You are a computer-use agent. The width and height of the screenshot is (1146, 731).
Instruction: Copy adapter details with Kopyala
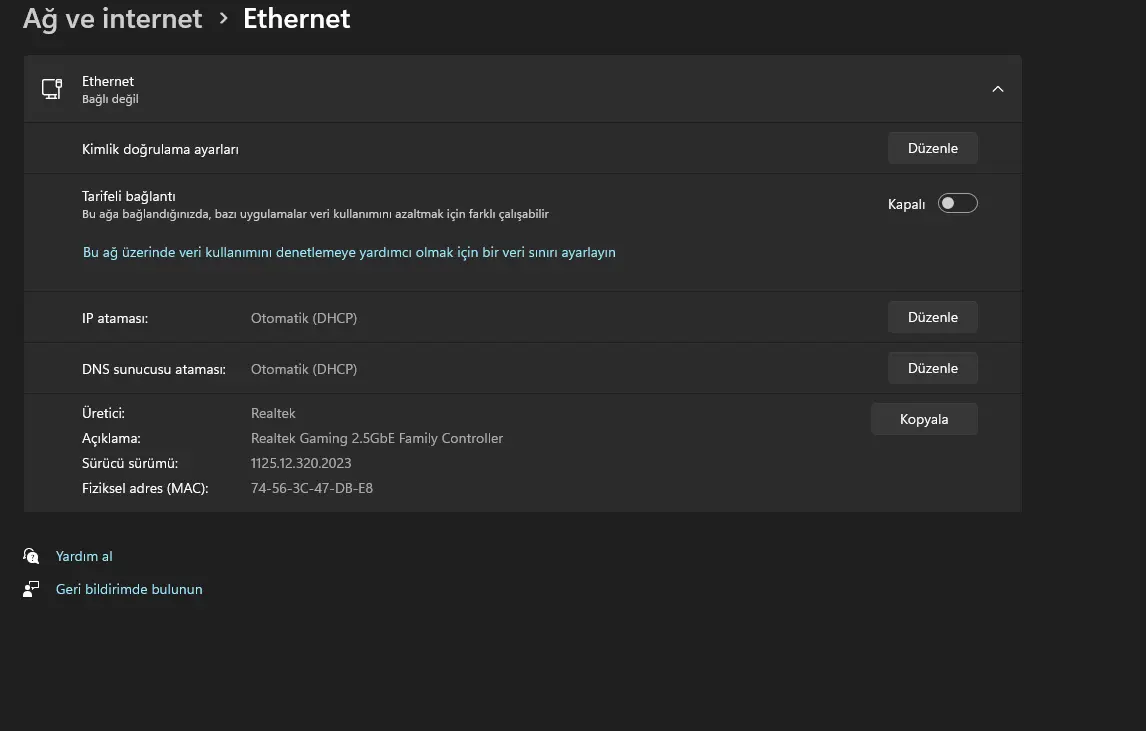(x=924, y=420)
